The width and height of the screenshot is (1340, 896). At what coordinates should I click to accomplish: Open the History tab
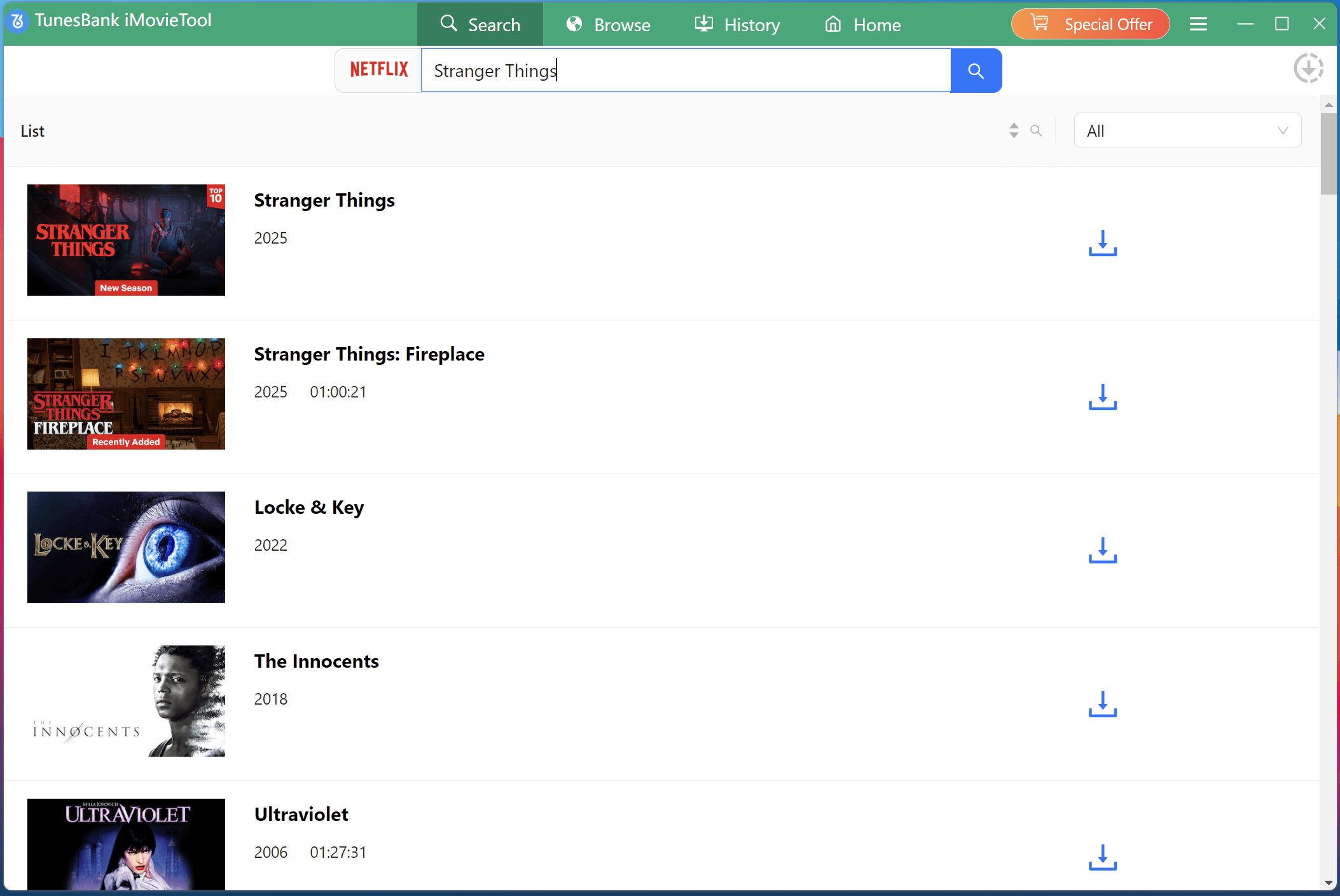click(737, 24)
